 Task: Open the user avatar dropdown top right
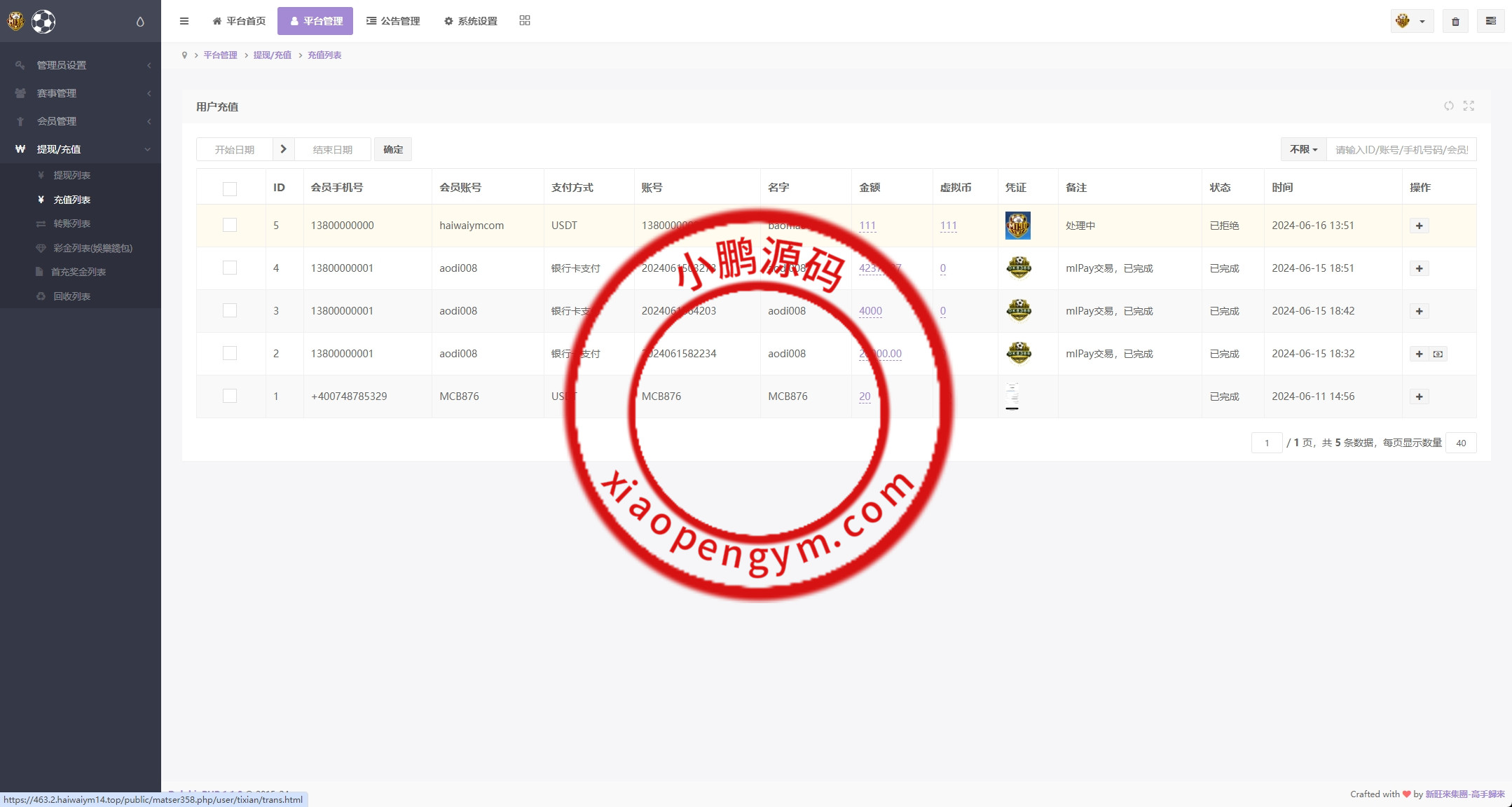[x=1411, y=22]
